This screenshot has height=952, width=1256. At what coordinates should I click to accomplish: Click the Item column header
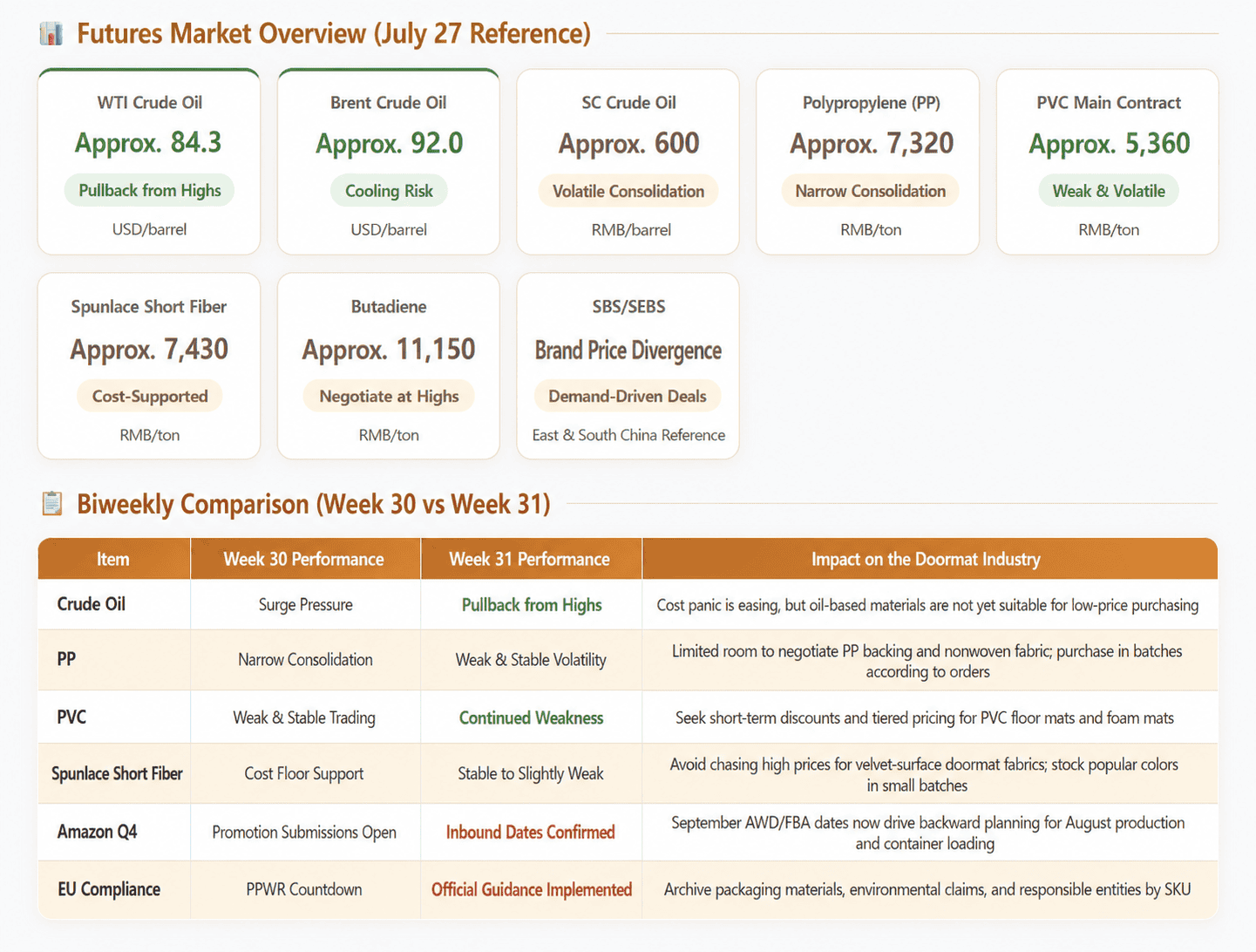[113, 559]
